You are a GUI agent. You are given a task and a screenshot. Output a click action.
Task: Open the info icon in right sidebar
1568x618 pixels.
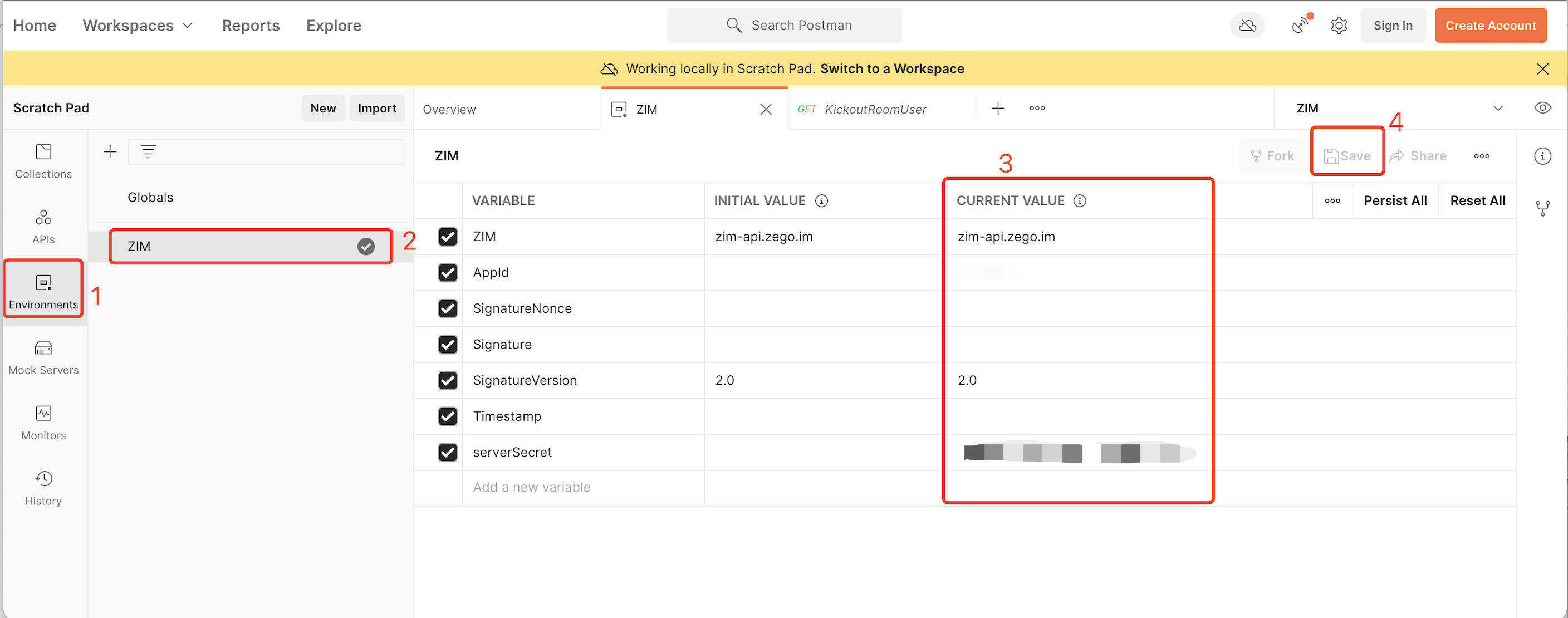tap(1542, 156)
